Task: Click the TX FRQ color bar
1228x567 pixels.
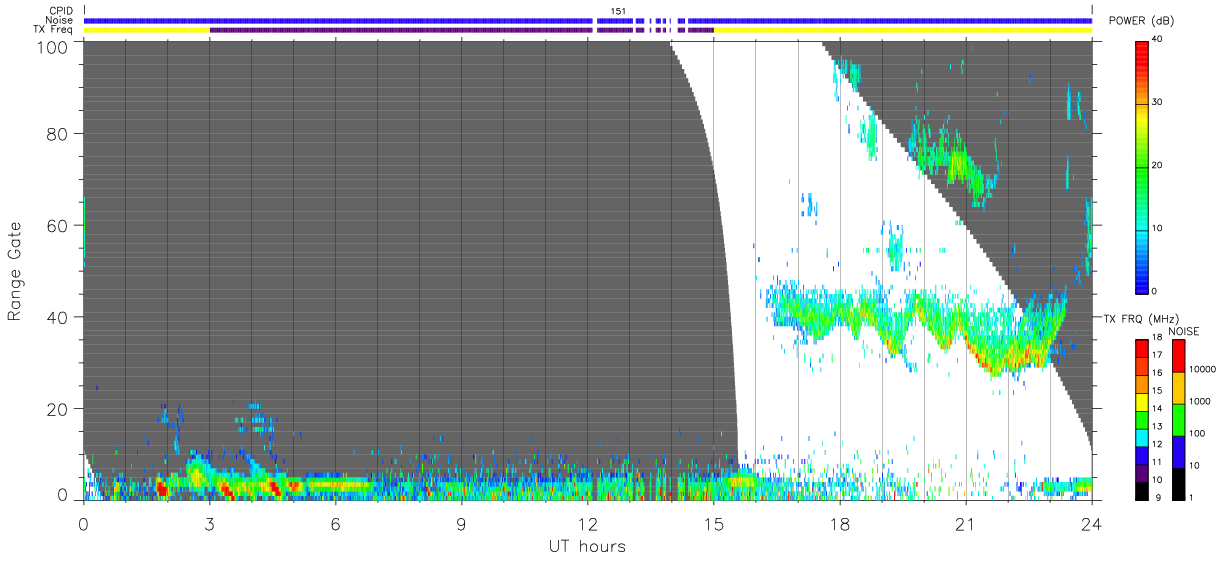Action: 1142,419
